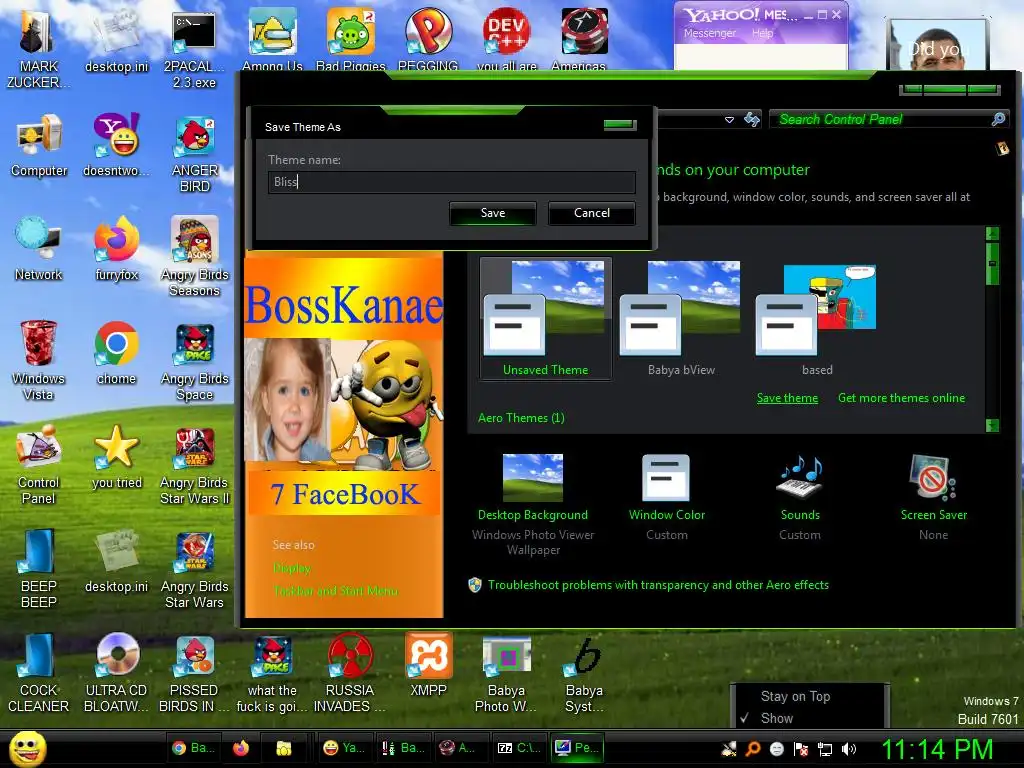Viewport: 1024px width, 768px height.
Task: Focus the Search Control Panel box
Action: pyautogui.click(x=889, y=119)
